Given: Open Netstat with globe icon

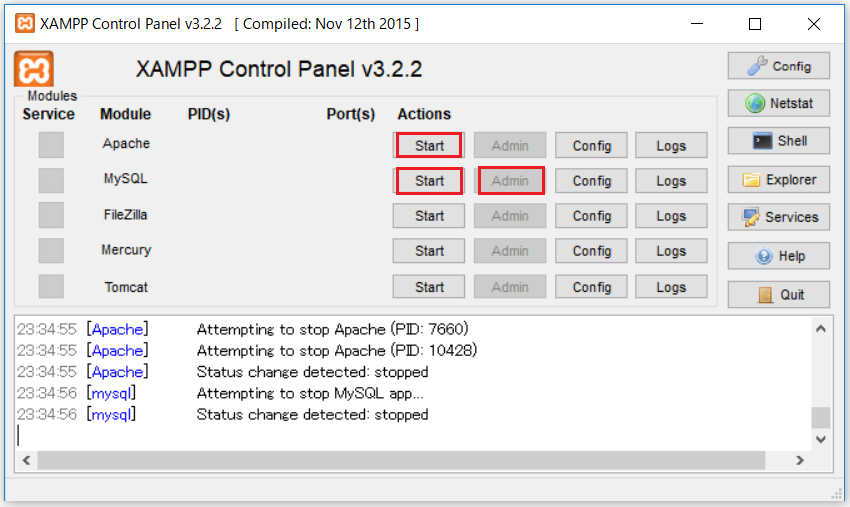Looking at the screenshot, I should click(x=778, y=103).
